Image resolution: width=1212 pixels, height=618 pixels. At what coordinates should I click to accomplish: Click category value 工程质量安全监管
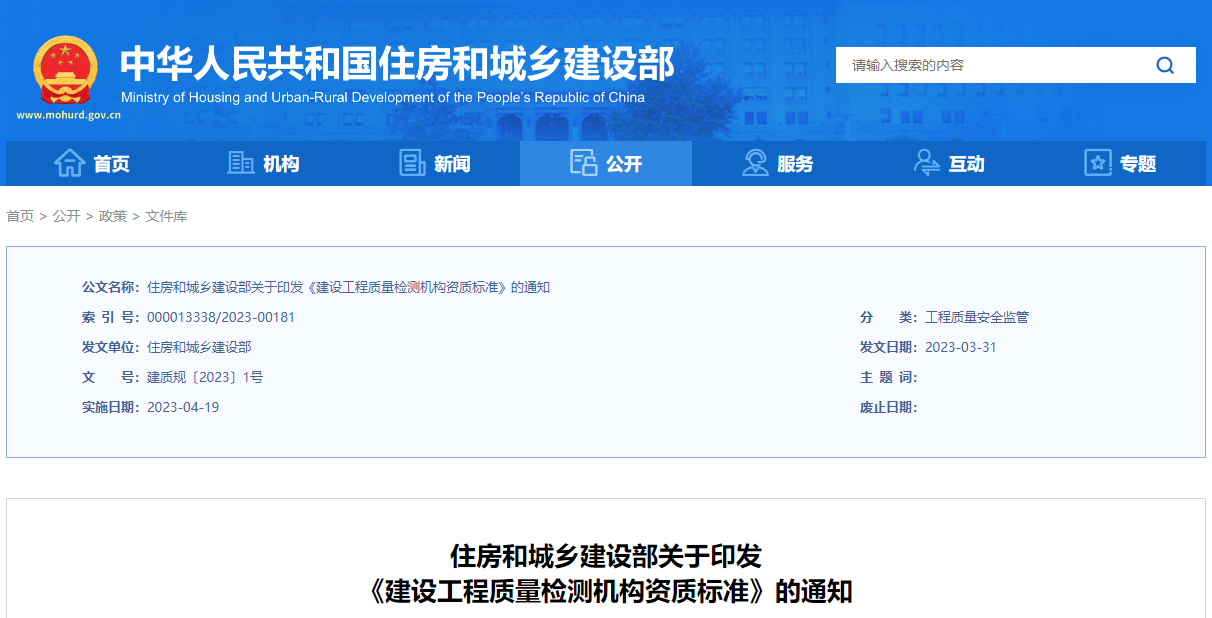point(977,317)
